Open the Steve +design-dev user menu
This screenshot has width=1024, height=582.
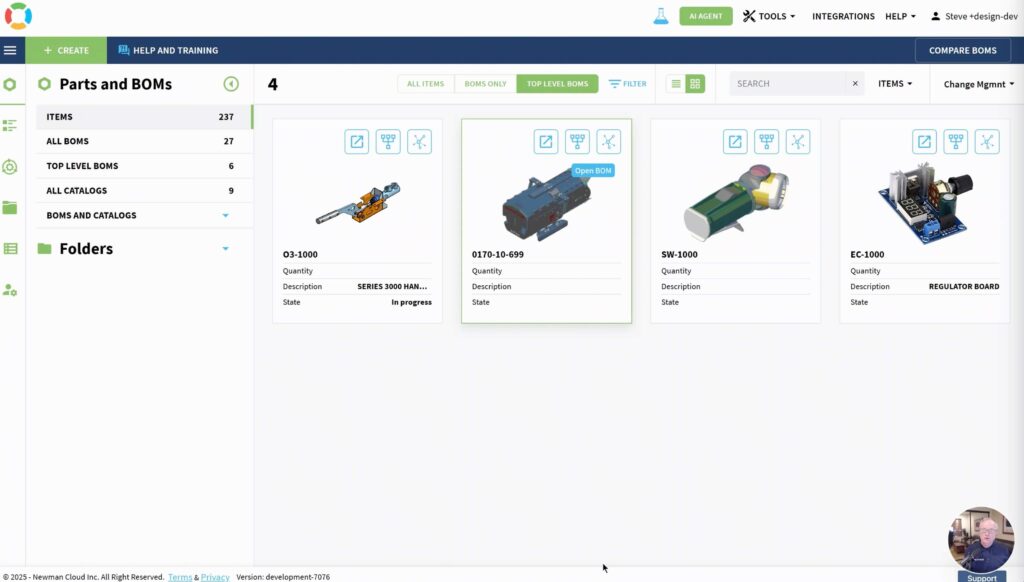click(x=974, y=16)
